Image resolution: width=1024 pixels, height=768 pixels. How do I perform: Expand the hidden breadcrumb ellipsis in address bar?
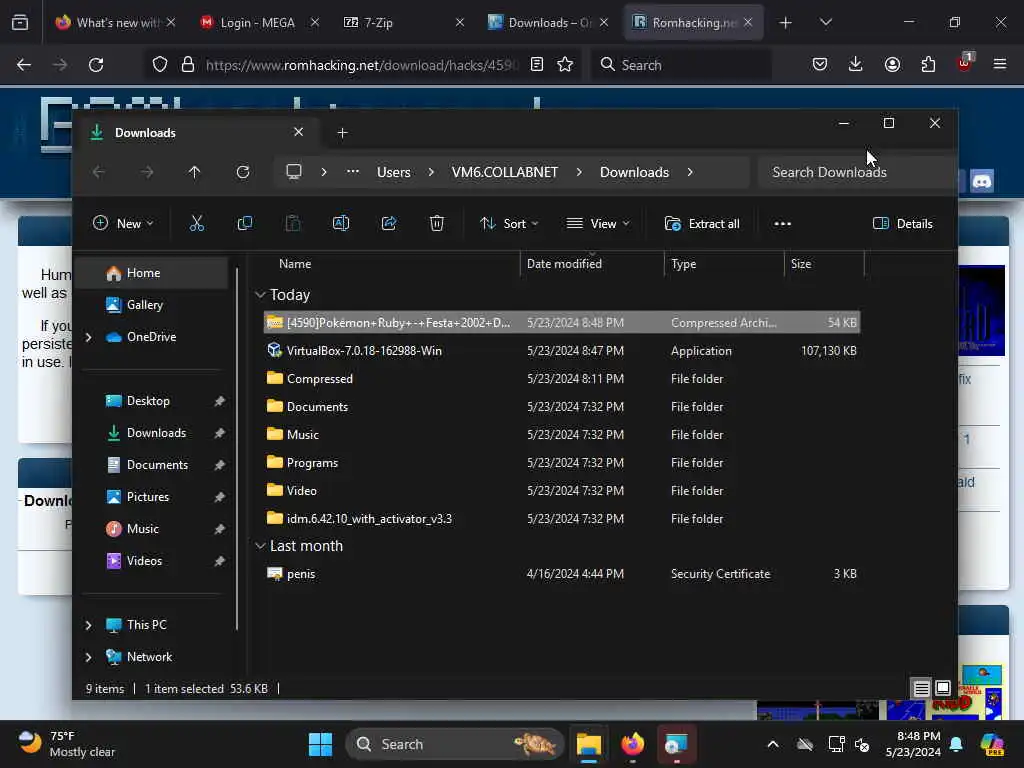[x=353, y=172]
